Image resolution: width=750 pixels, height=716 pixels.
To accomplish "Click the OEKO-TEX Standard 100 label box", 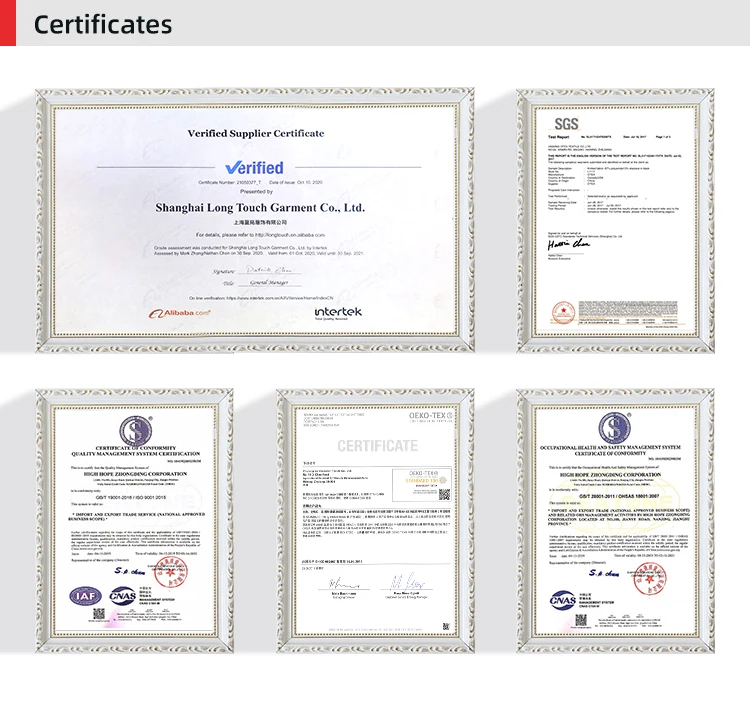I will pyautogui.click(x=422, y=485).
